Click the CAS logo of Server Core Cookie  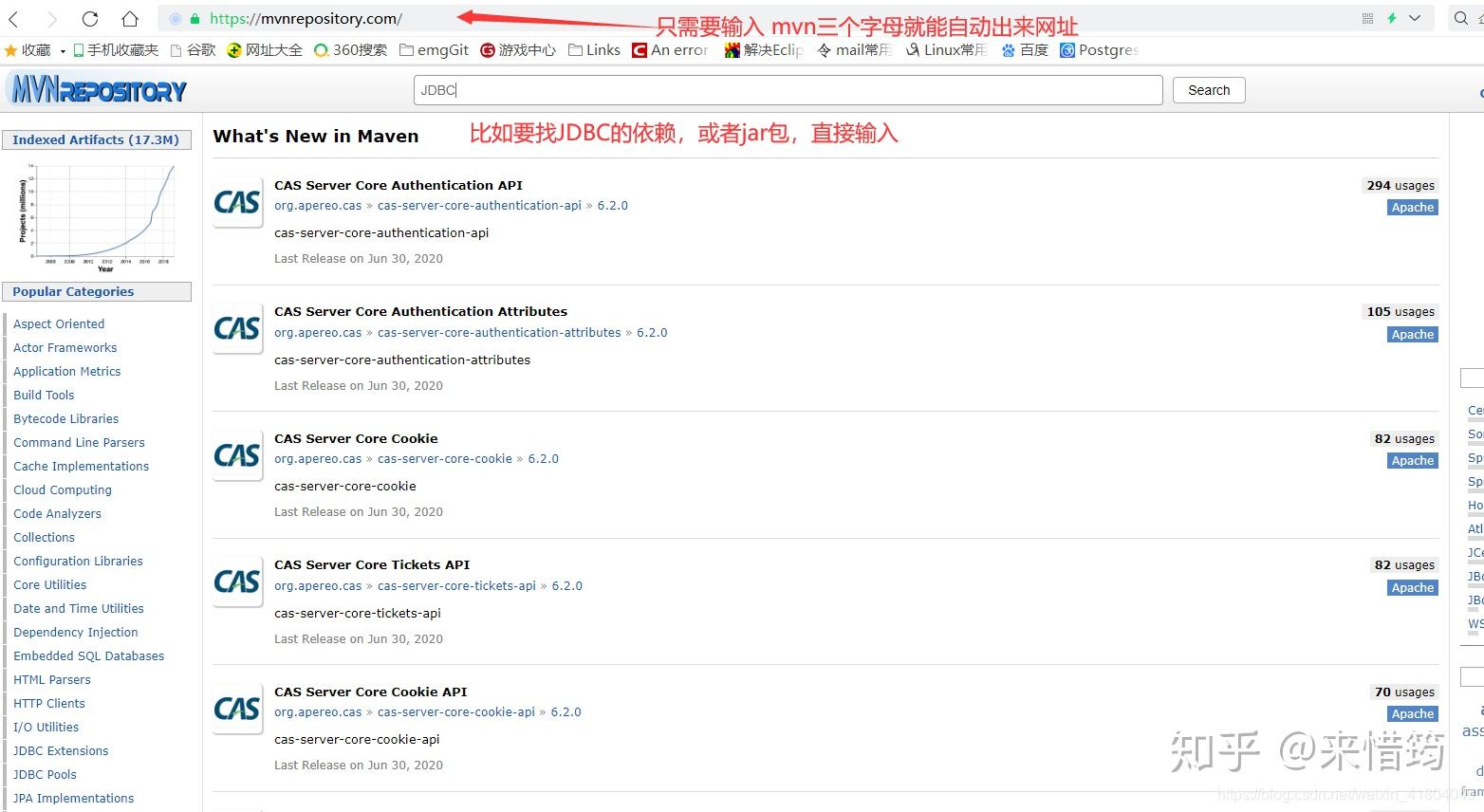click(x=236, y=455)
